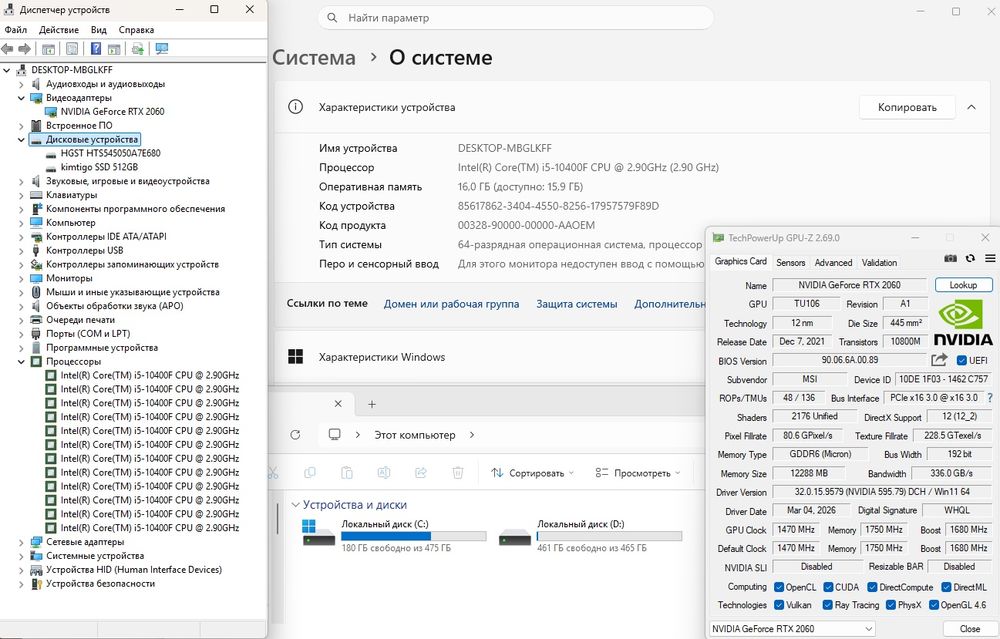1000x639 pixels.
Task: Click the Lookup button in GPU-Z
Action: click(x=963, y=284)
